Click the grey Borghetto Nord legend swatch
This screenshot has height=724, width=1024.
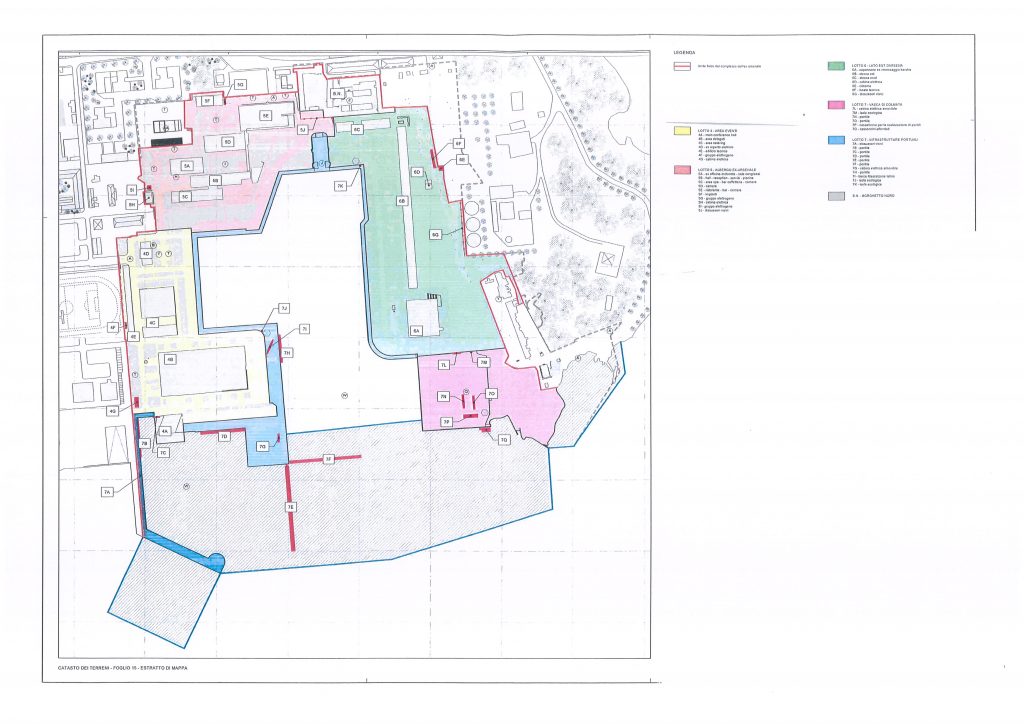835,197
